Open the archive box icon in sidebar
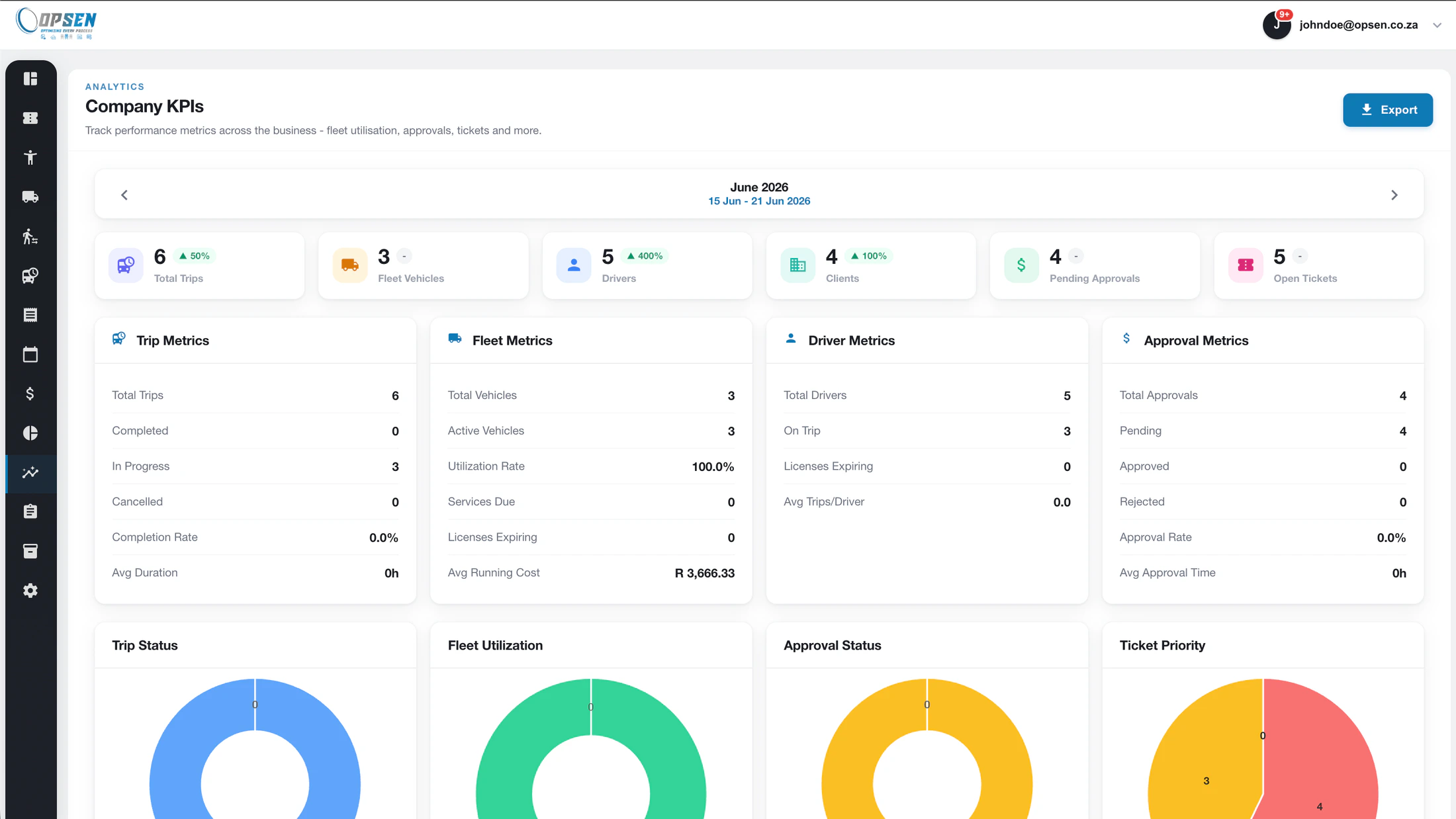This screenshot has height=819, width=1456. point(30,551)
